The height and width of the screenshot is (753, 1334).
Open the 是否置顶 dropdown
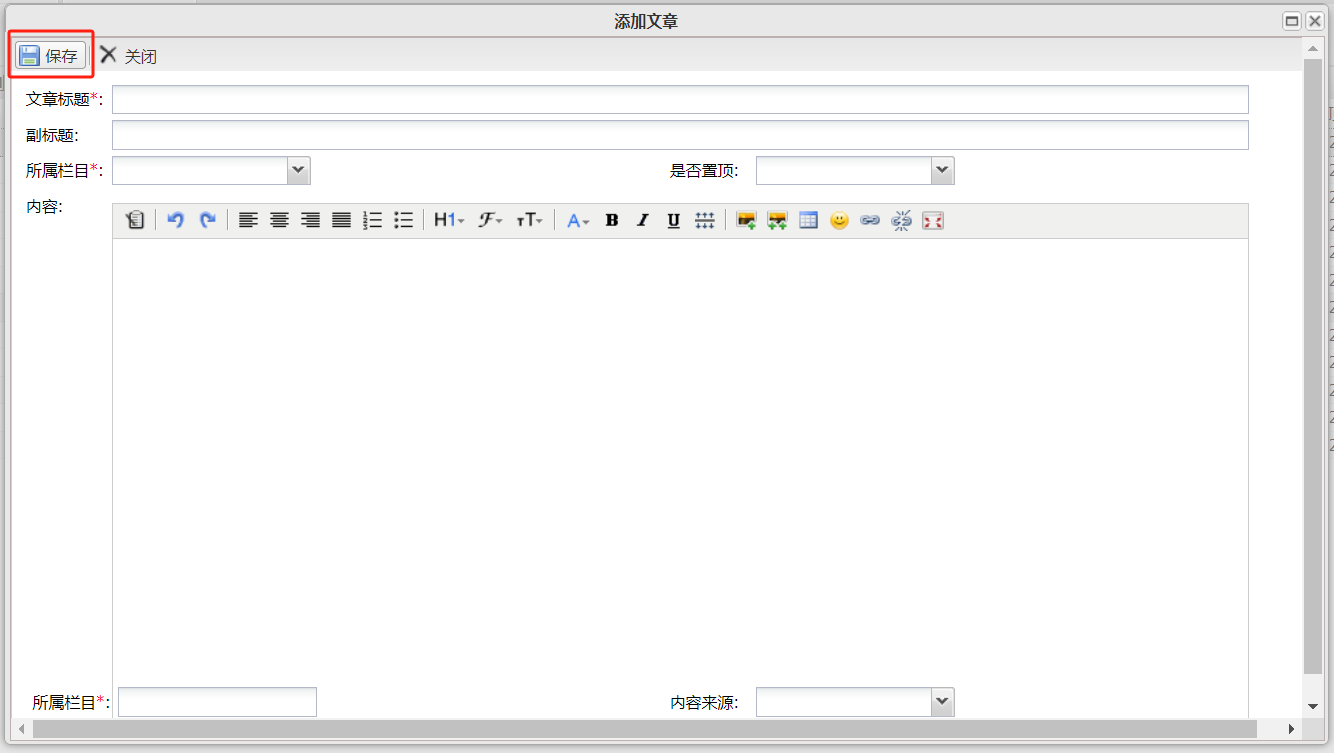(942, 171)
